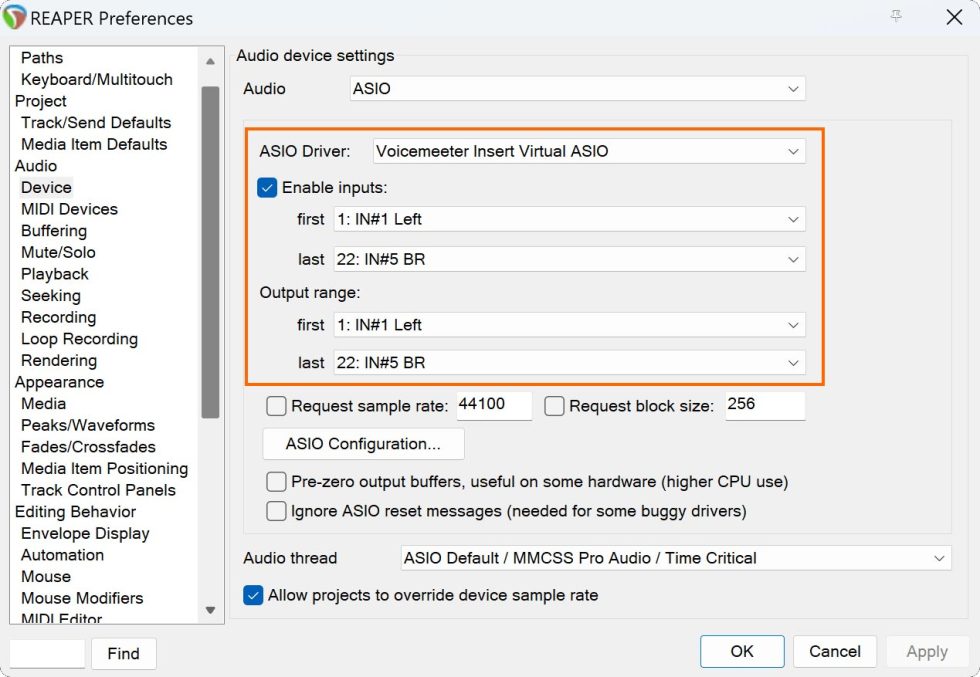This screenshot has width=980, height=677.
Task: Click the Find button
Action: 123,653
